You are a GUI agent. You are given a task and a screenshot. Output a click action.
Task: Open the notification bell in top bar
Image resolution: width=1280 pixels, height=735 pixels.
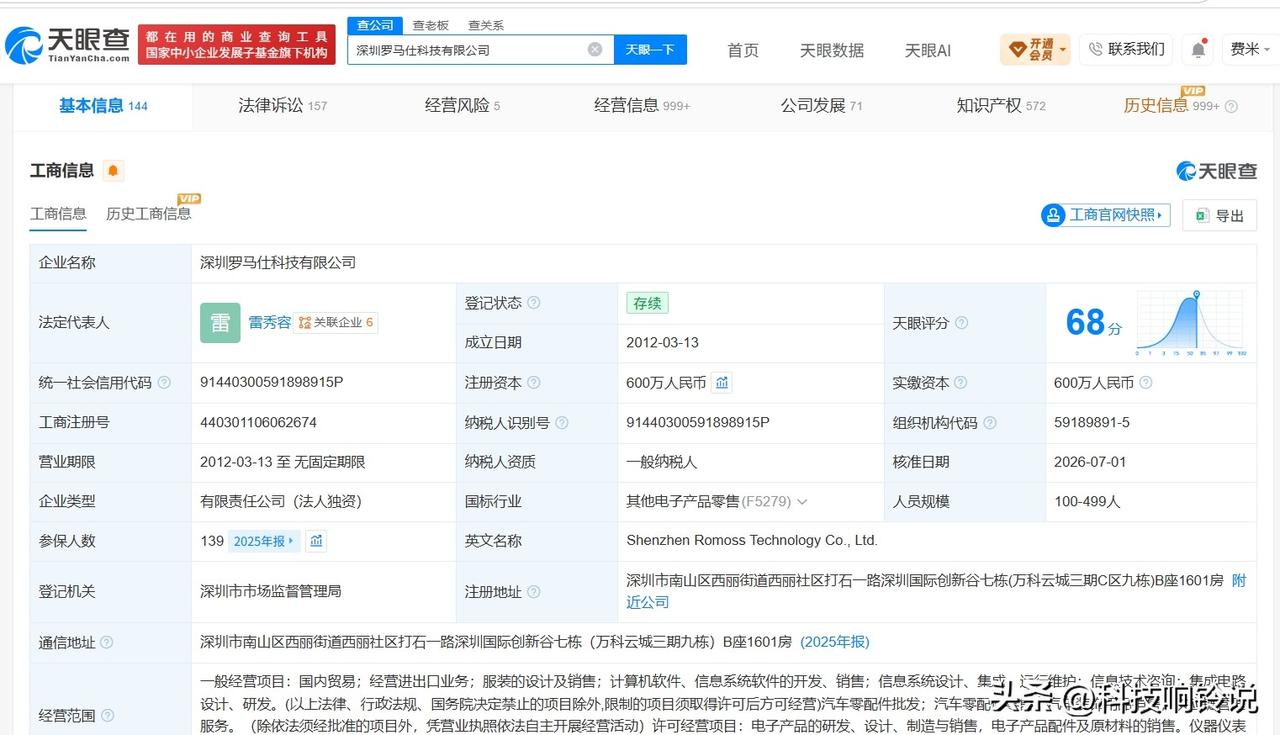coord(1198,49)
